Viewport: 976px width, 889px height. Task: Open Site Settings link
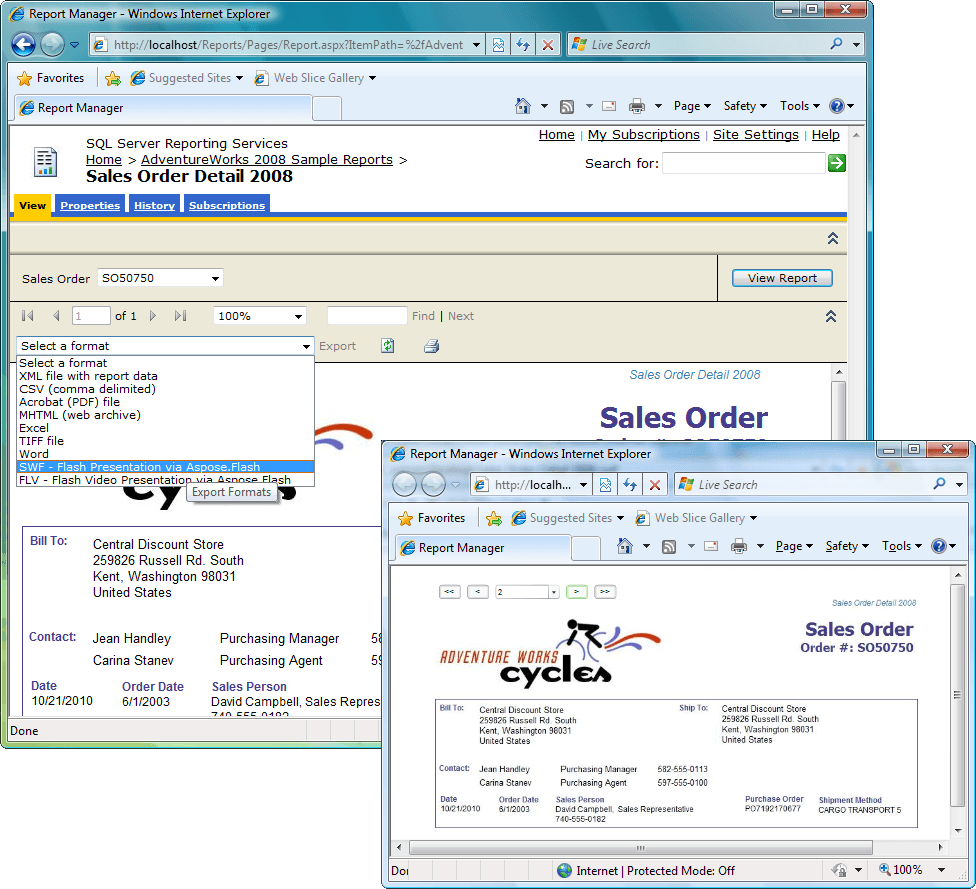pos(756,134)
